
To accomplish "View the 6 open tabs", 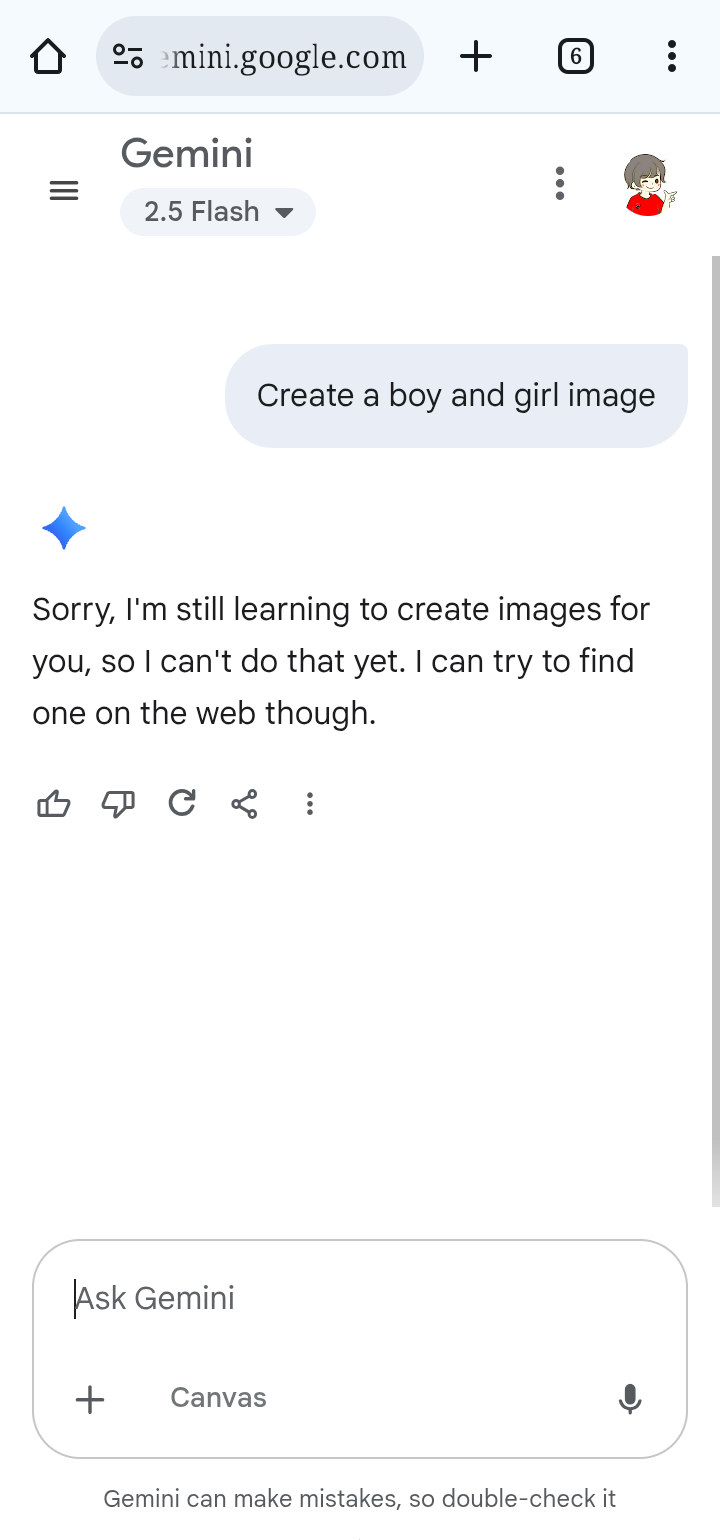I will pyautogui.click(x=575, y=57).
